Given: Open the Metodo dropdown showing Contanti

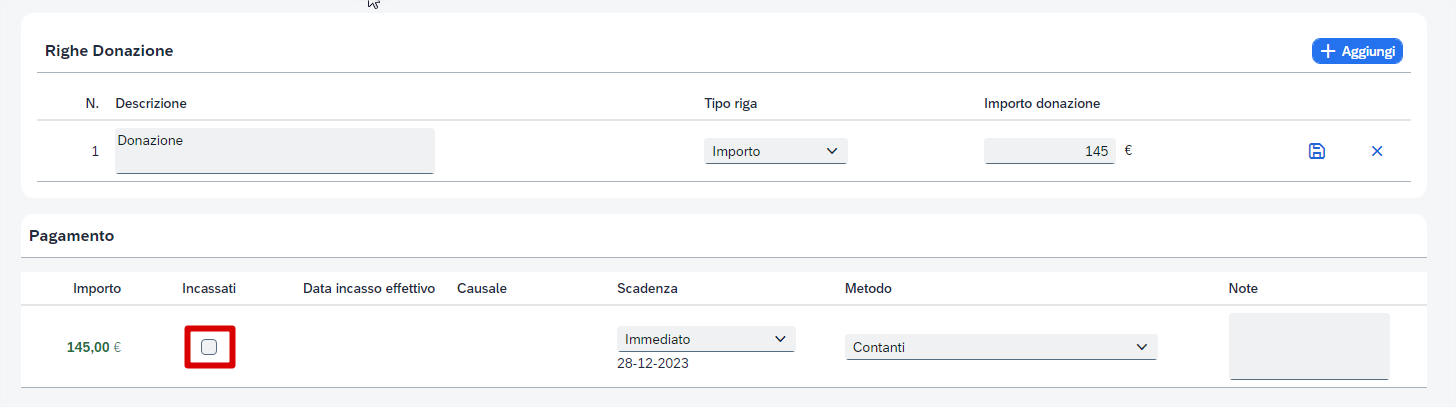Looking at the screenshot, I should point(1000,347).
